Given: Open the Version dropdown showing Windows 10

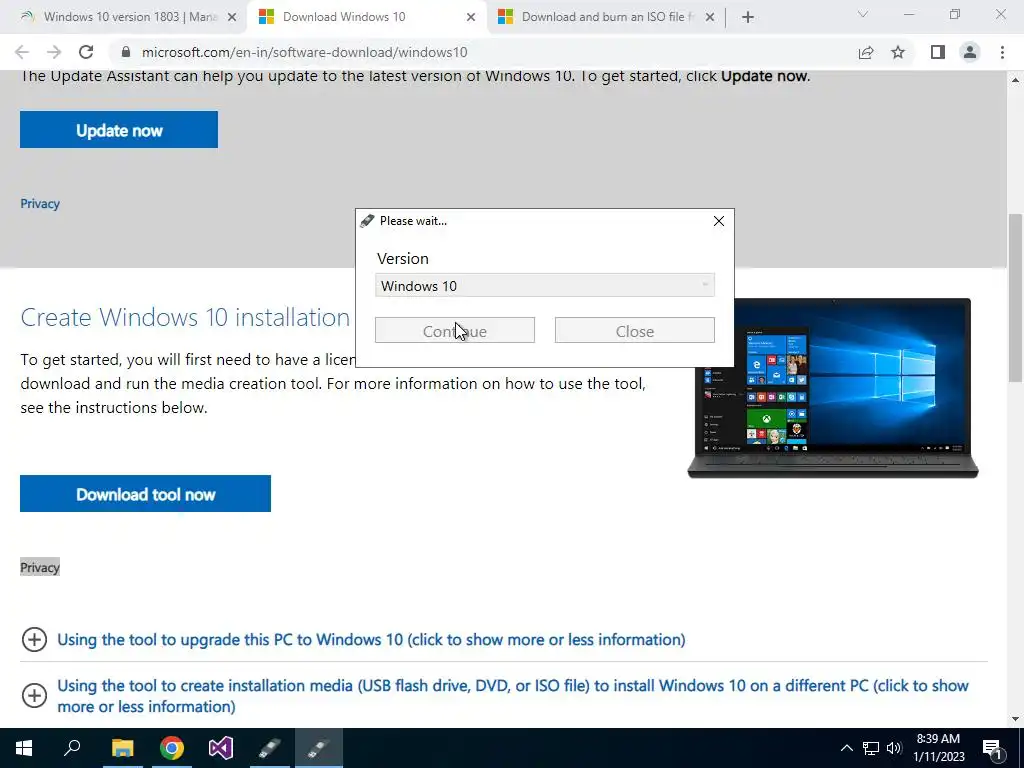Looking at the screenshot, I should [545, 285].
